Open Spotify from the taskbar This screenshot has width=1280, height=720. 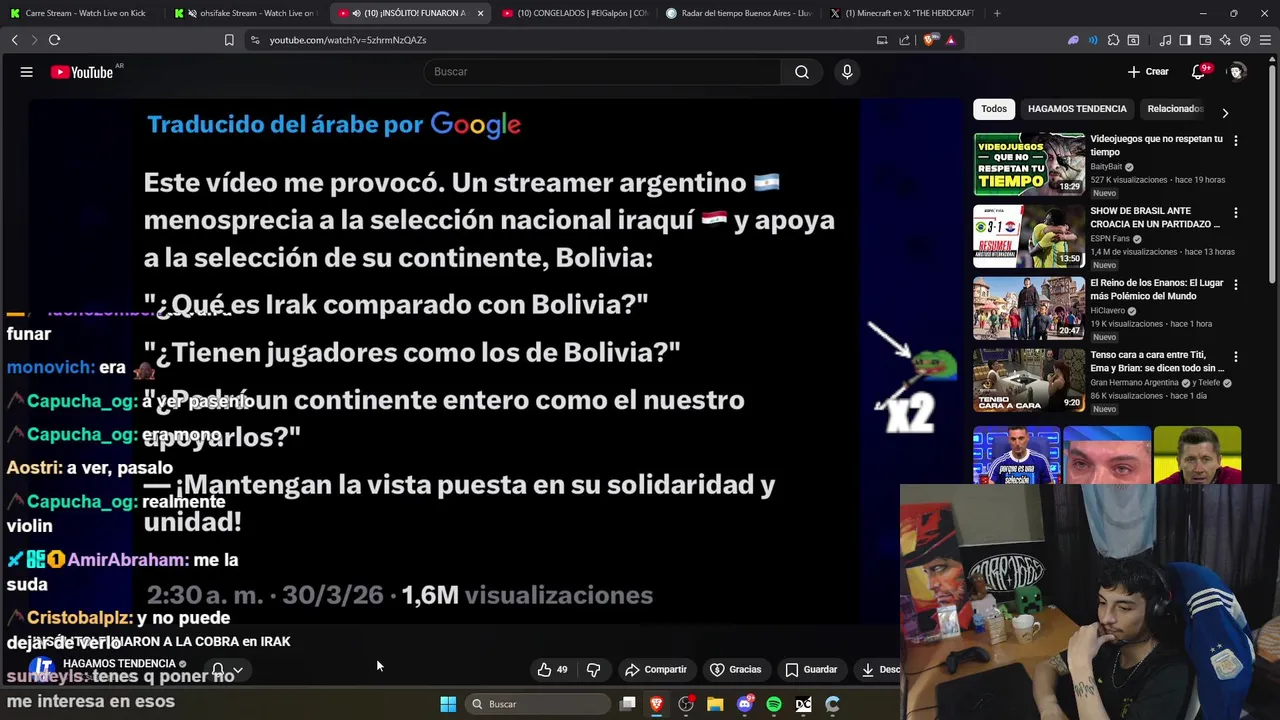[x=774, y=704]
